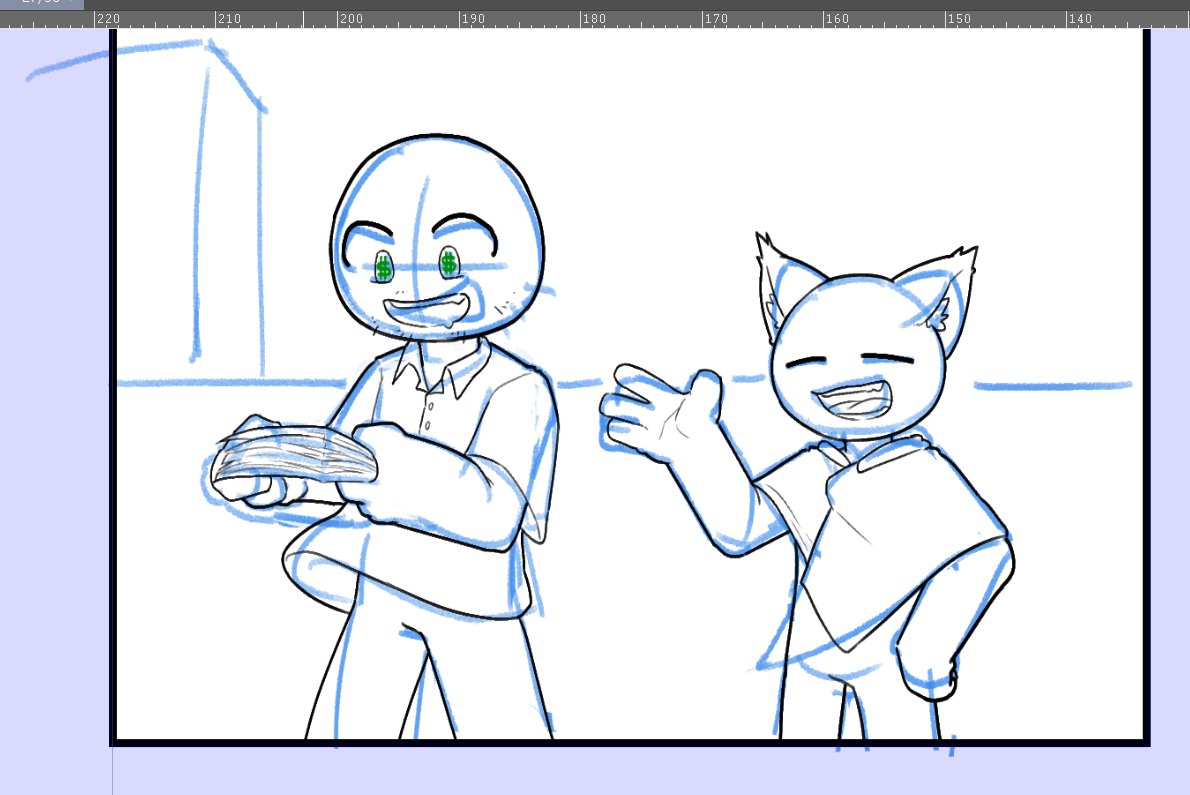Click the 170 mark on the ruler
This screenshot has width=1190, height=795.
tap(716, 19)
